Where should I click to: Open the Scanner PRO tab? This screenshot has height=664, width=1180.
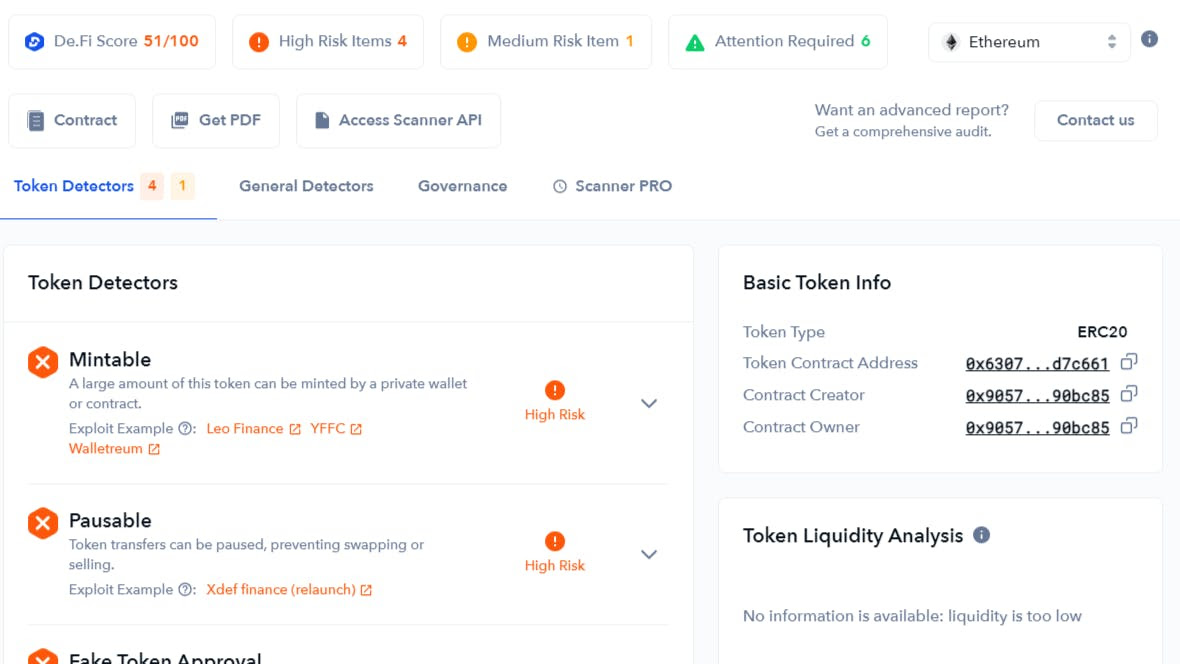(612, 186)
